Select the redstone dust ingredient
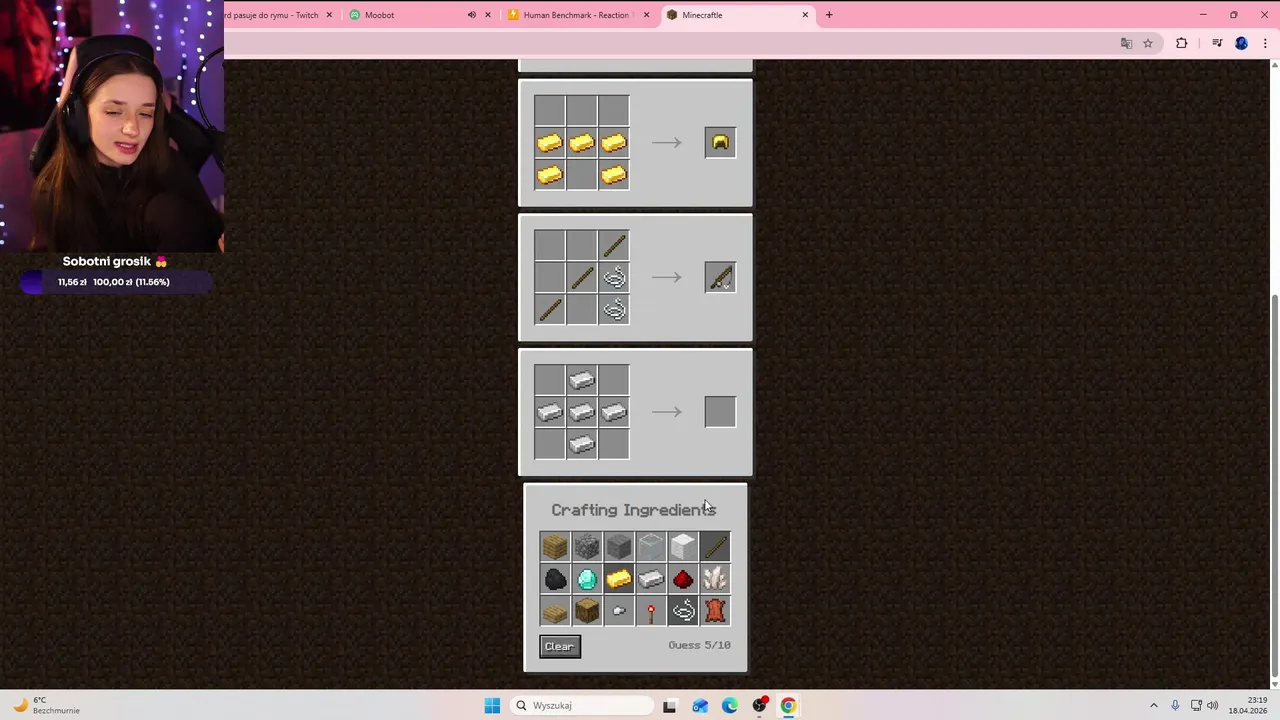 (683, 578)
